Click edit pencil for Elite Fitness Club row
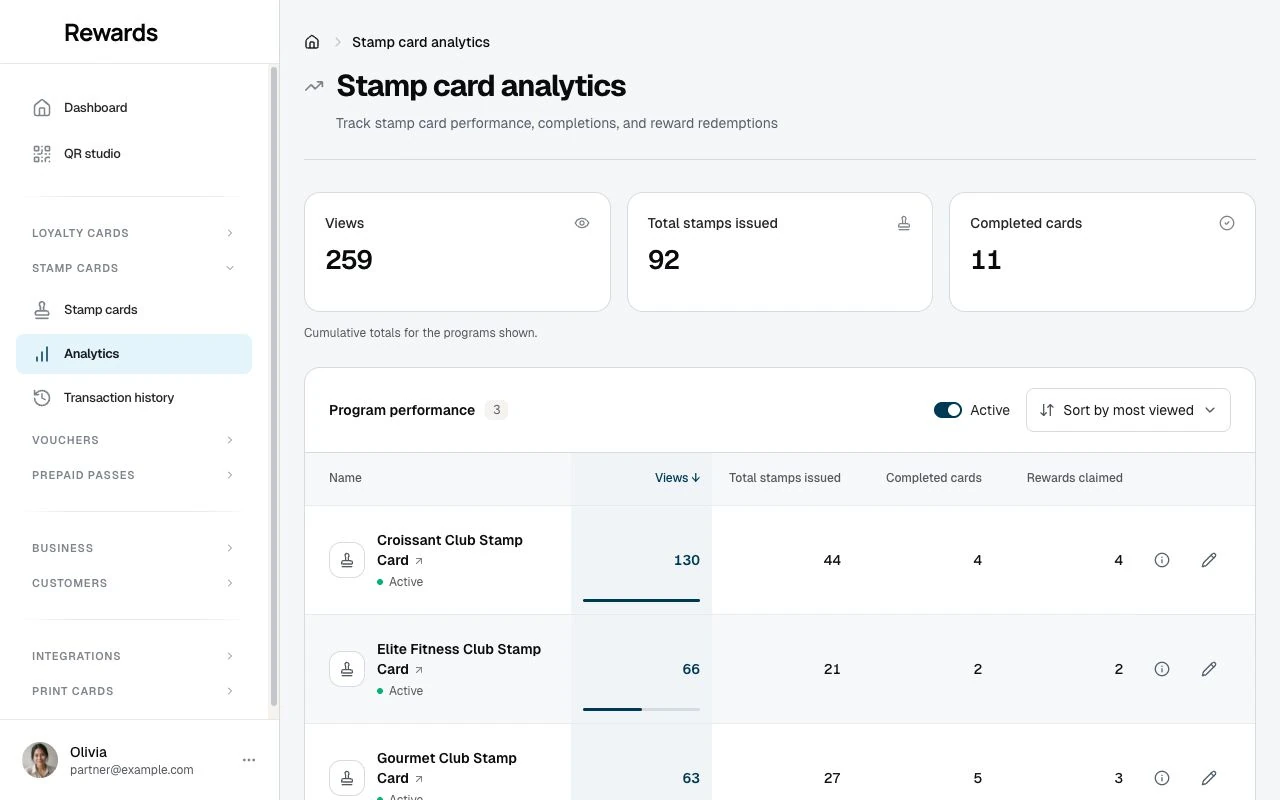Screen dimensions: 1280x800 tap(1209, 669)
